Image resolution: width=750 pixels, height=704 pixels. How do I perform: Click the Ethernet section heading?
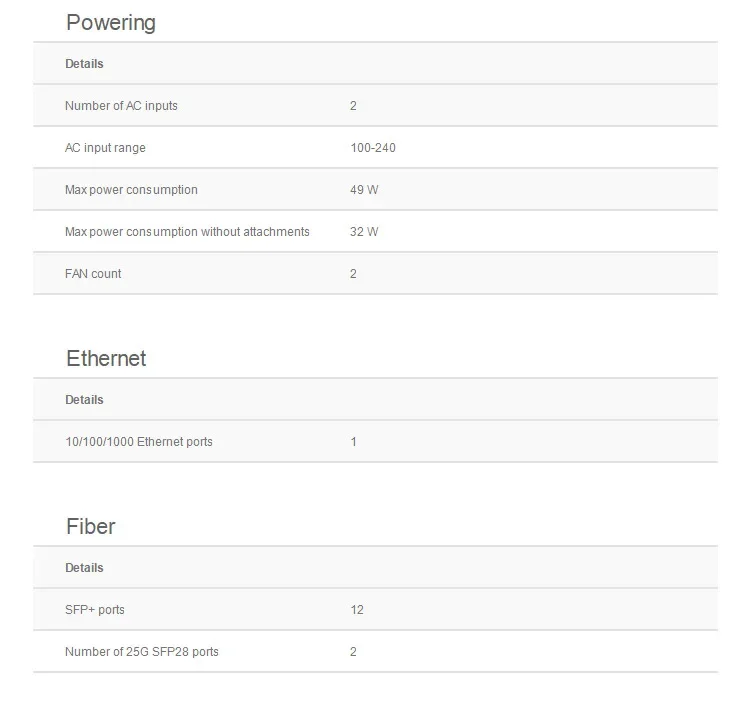(x=106, y=358)
